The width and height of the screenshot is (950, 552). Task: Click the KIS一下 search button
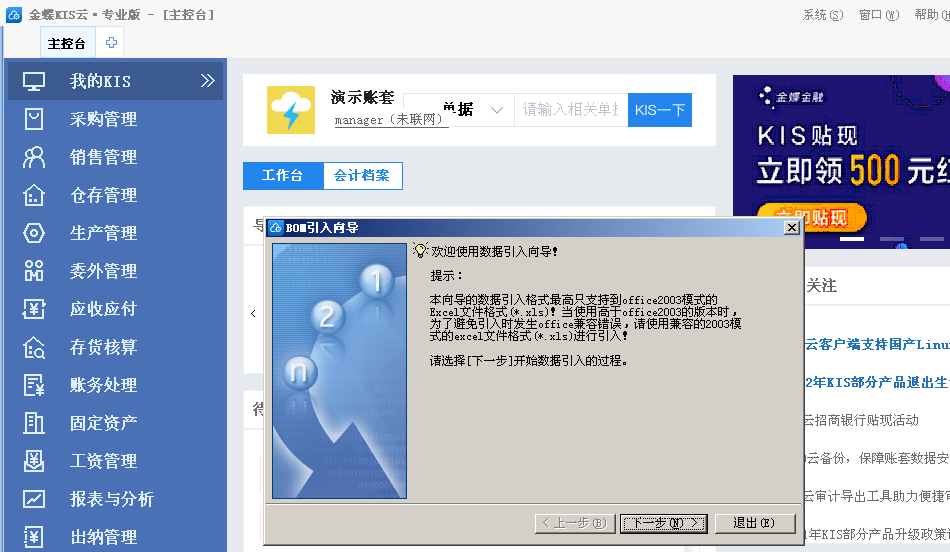[x=660, y=110]
